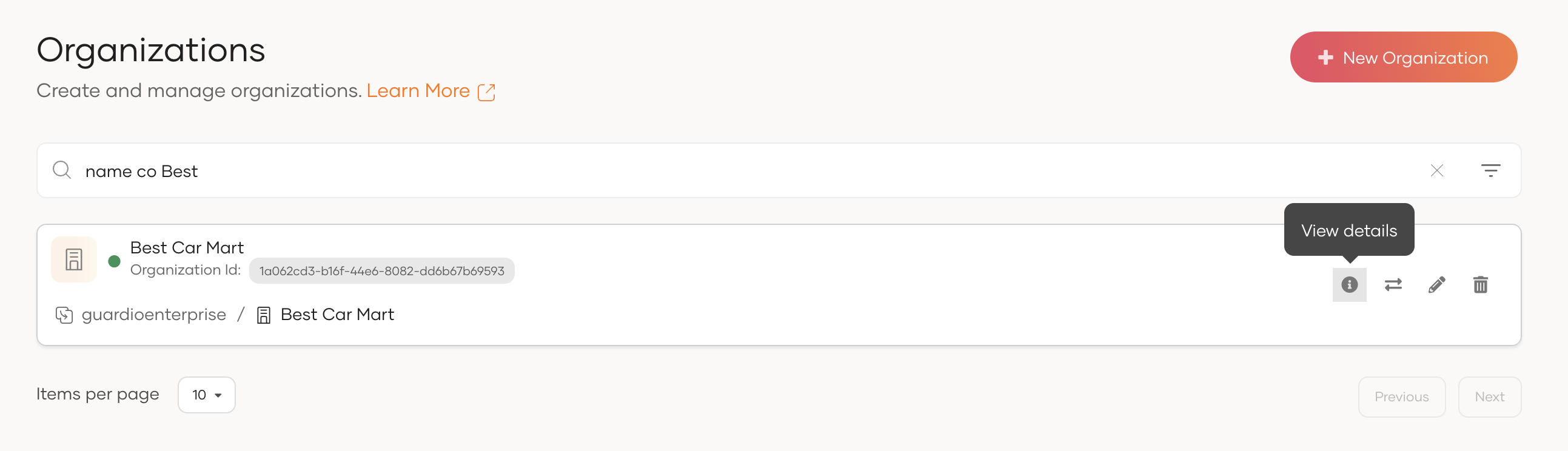Click the switch organization arrows icon
The image size is (1568, 451).
pyautogui.click(x=1393, y=284)
